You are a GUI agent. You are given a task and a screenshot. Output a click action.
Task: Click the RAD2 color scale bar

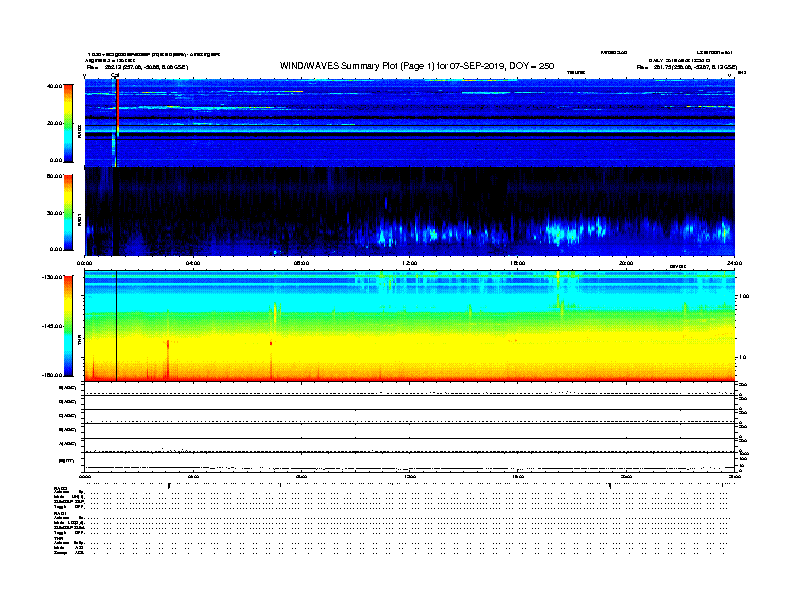[x=68, y=123]
